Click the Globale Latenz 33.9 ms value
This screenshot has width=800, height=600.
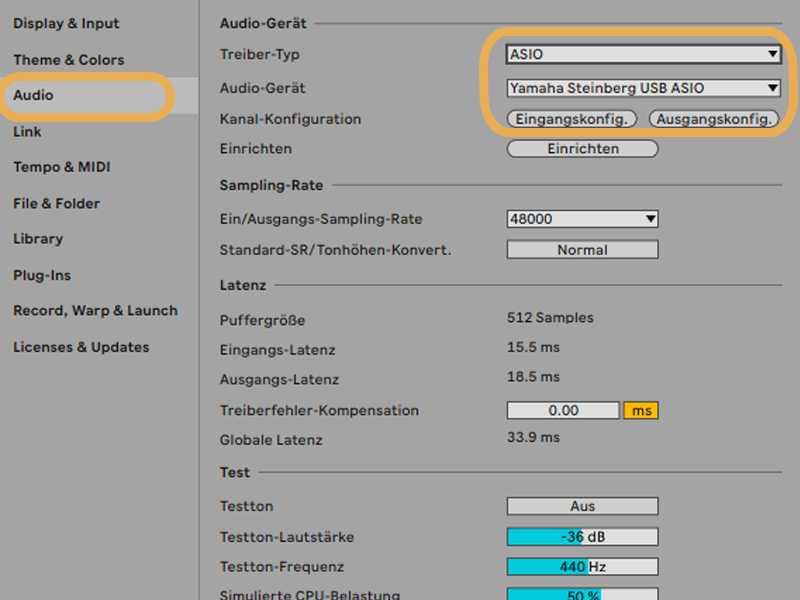click(533, 437)
